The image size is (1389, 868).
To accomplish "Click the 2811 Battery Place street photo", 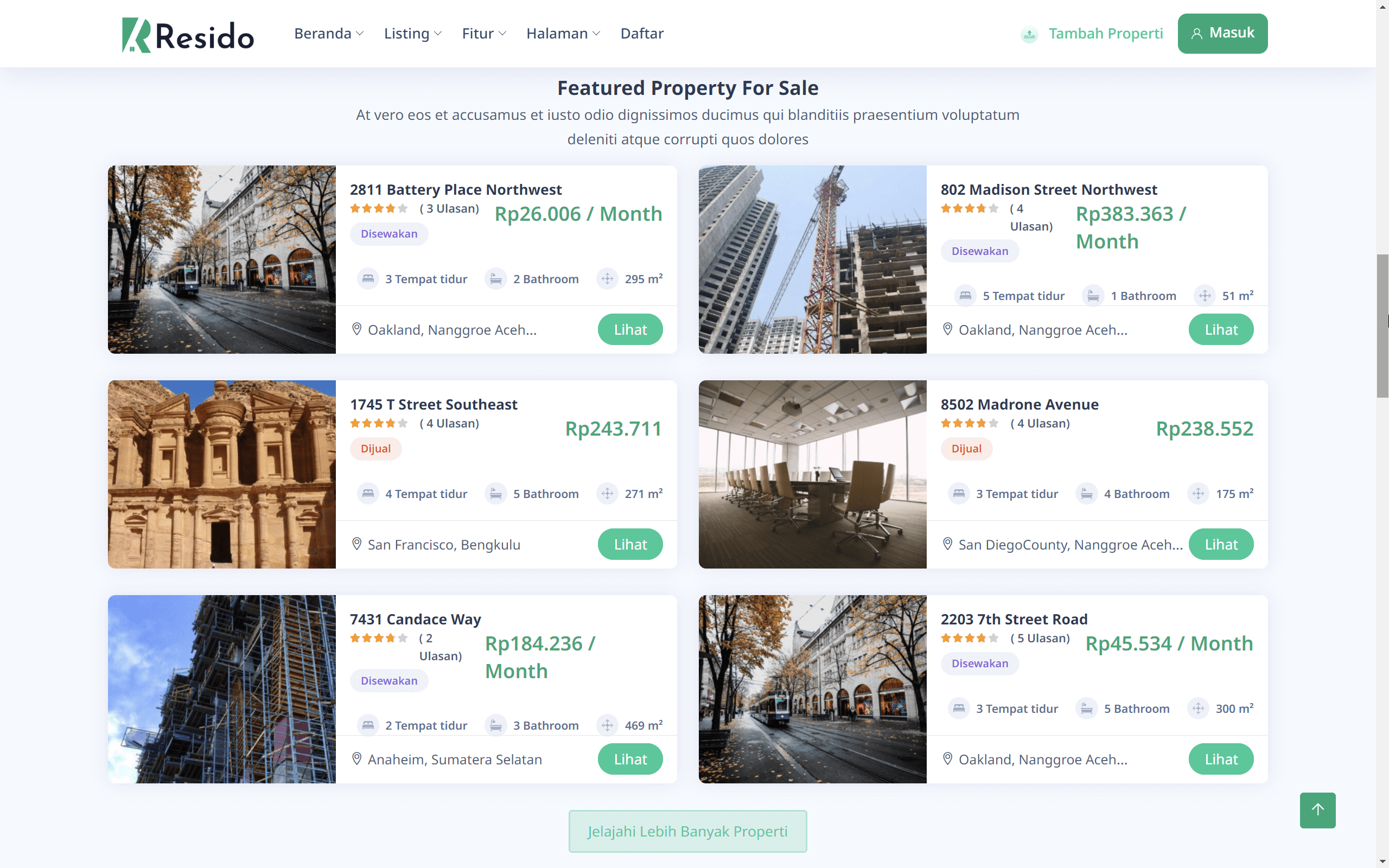I will click(221, 259).
